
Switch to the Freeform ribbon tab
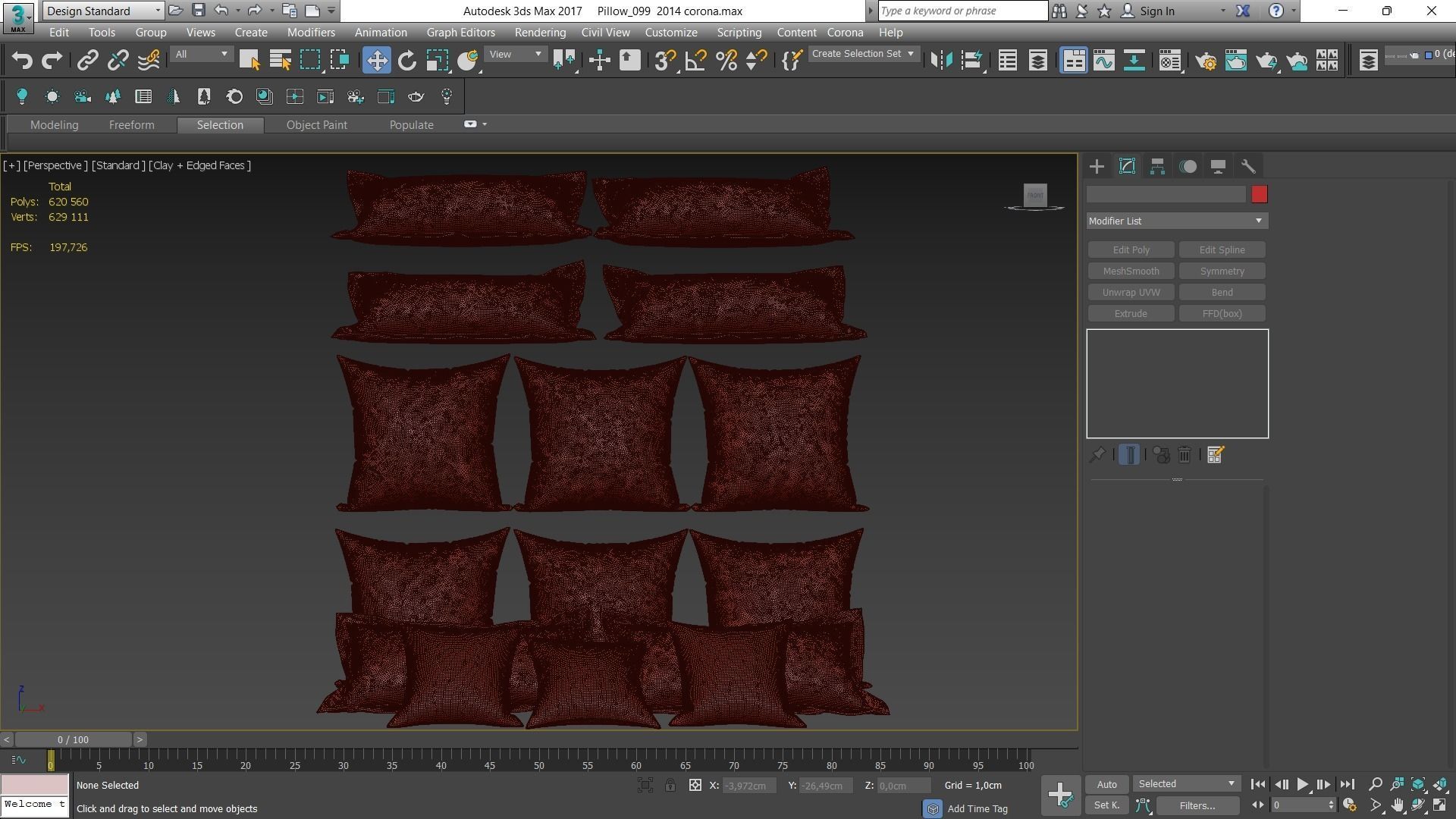(131, 125)
